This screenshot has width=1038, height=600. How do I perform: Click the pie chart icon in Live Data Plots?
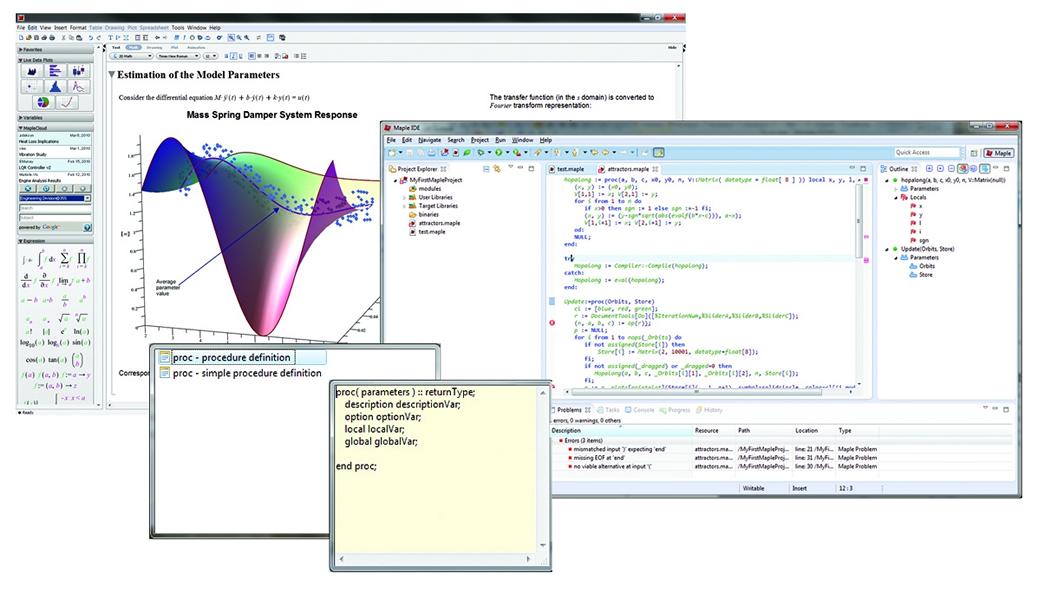(43, 103)
